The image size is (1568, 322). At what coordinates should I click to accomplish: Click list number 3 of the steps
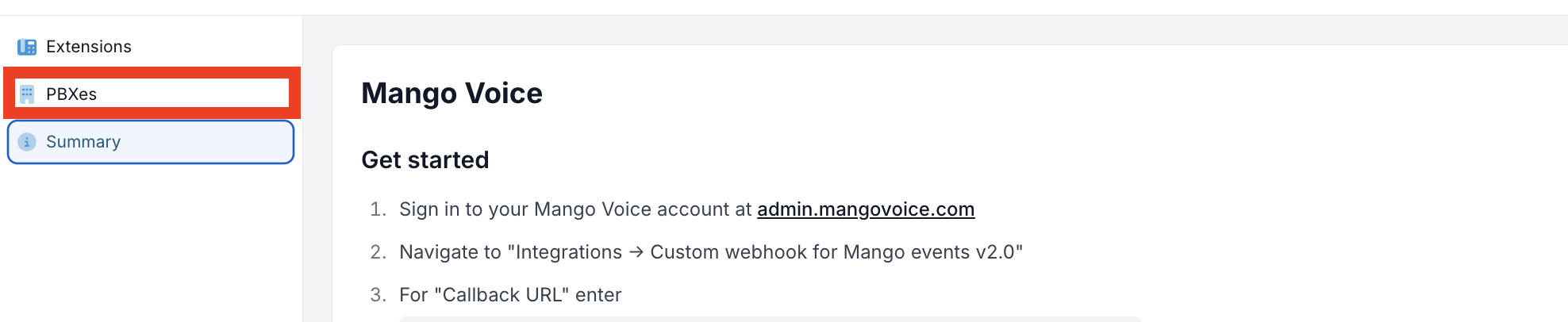[379, 295]
